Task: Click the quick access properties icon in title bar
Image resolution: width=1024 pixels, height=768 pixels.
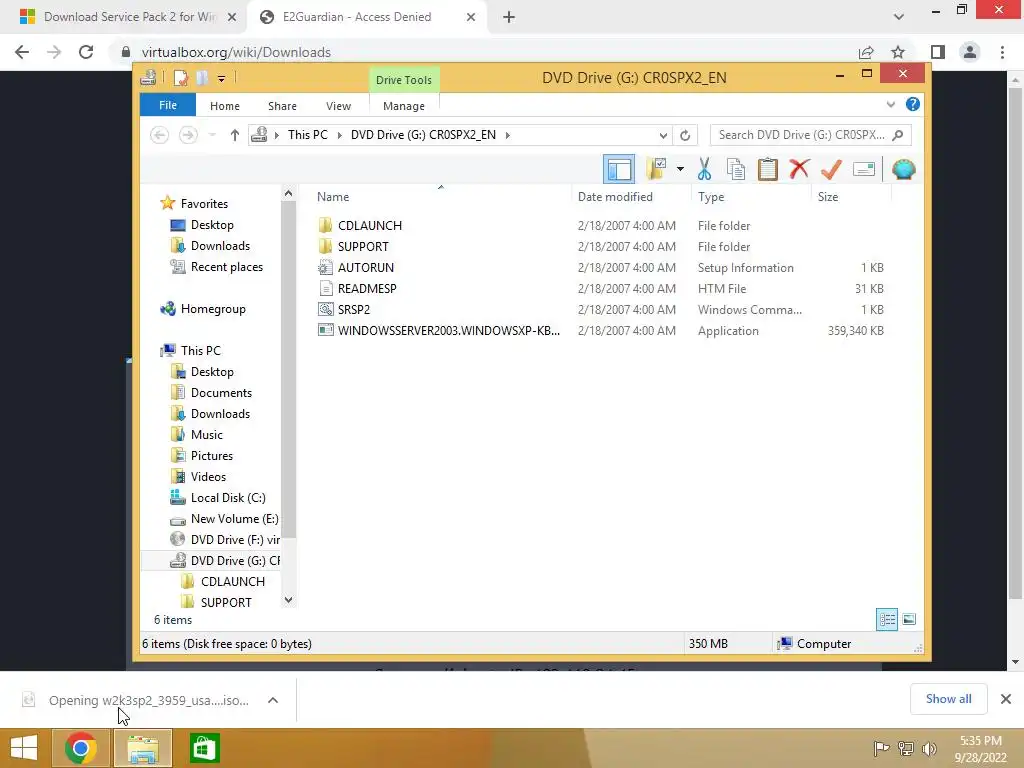Action: [181, 78]
